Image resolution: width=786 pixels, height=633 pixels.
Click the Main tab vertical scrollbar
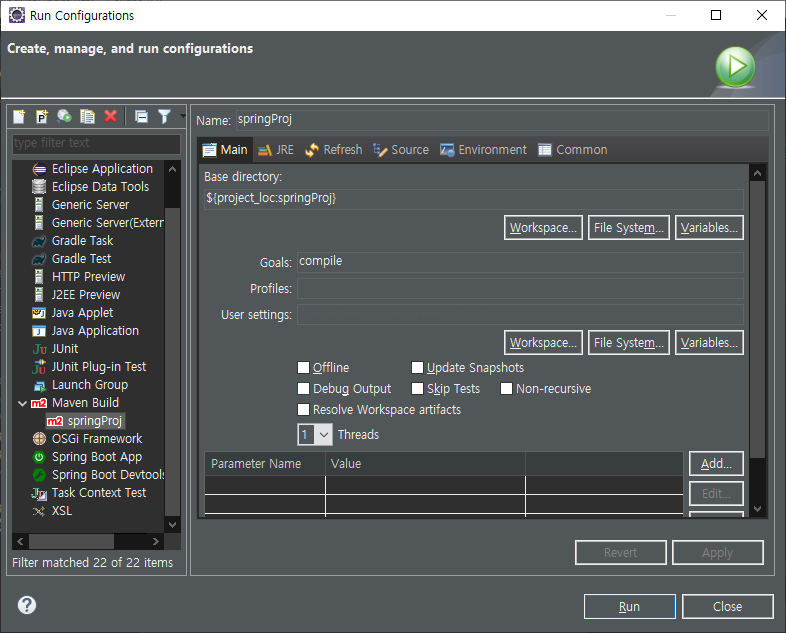tap(757, 341)
